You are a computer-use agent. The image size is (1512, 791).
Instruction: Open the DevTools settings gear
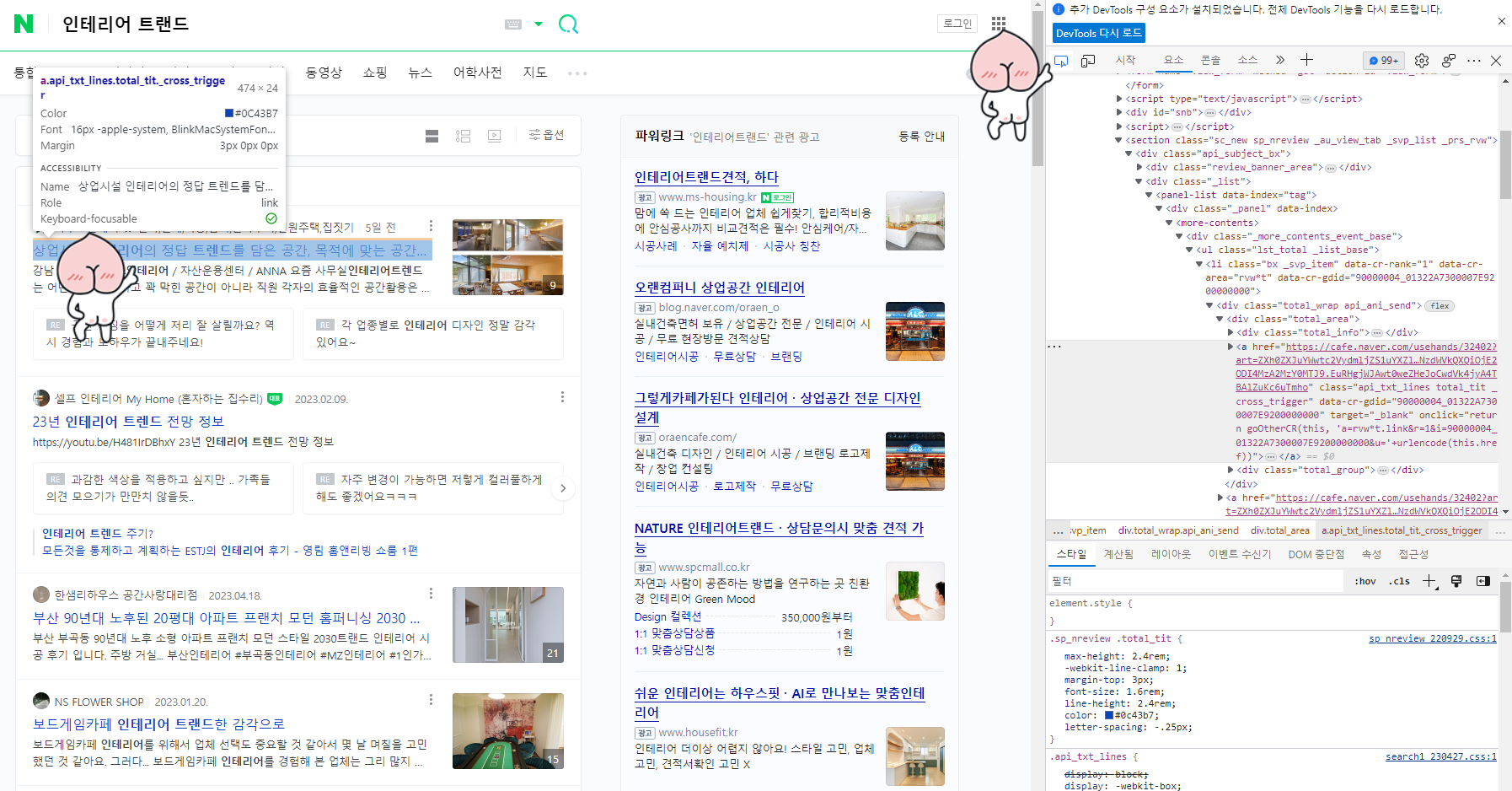(1422, 61)
